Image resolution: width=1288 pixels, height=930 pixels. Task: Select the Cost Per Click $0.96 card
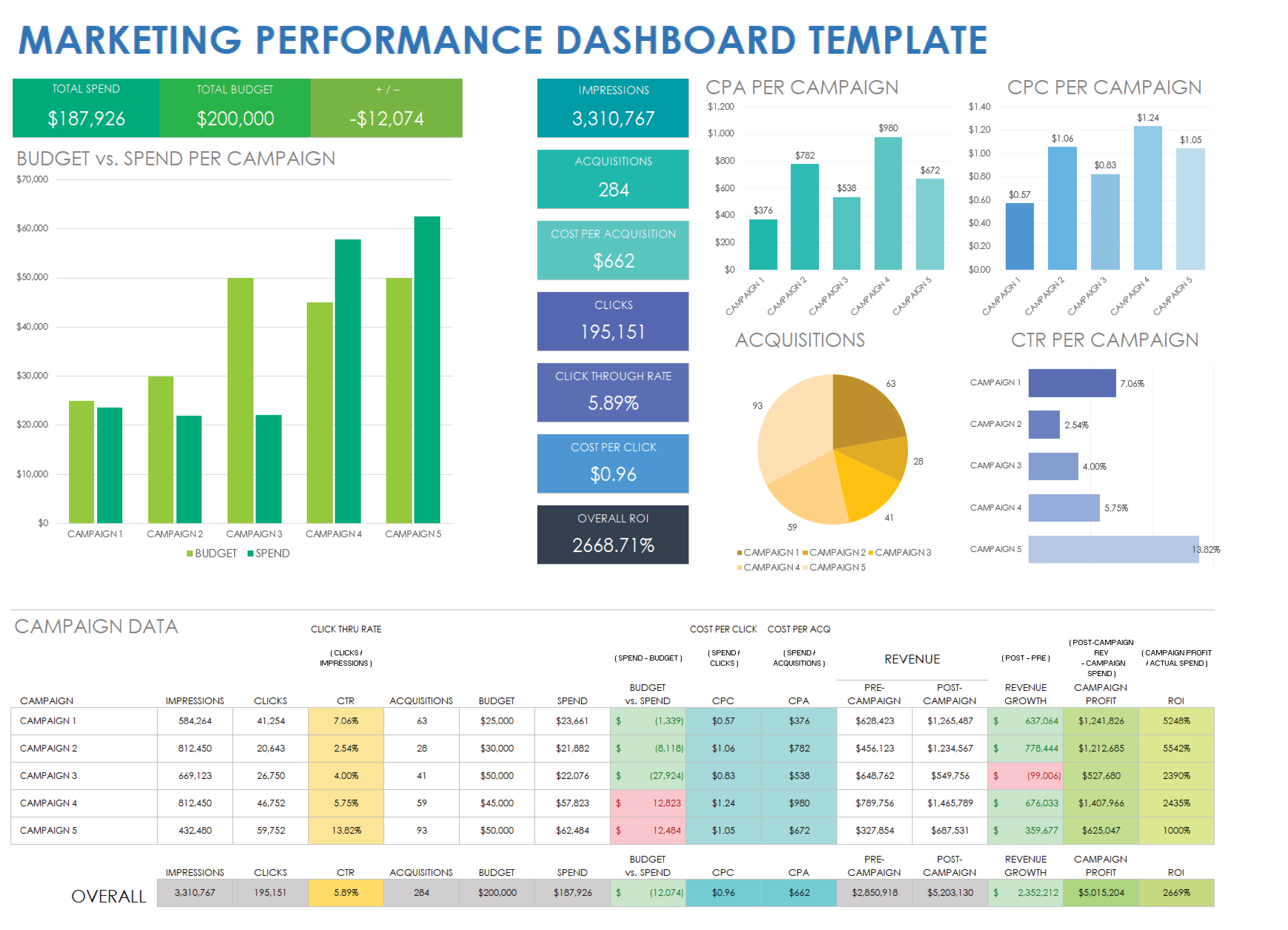point(613,464)
